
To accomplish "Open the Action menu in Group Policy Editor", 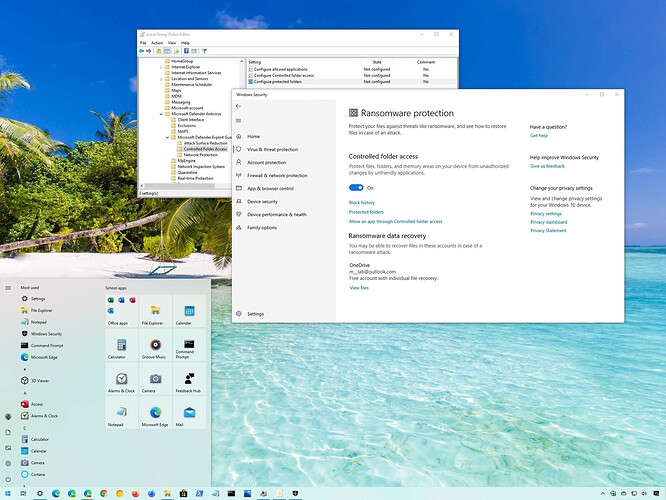I will click(x=157, y=43).
